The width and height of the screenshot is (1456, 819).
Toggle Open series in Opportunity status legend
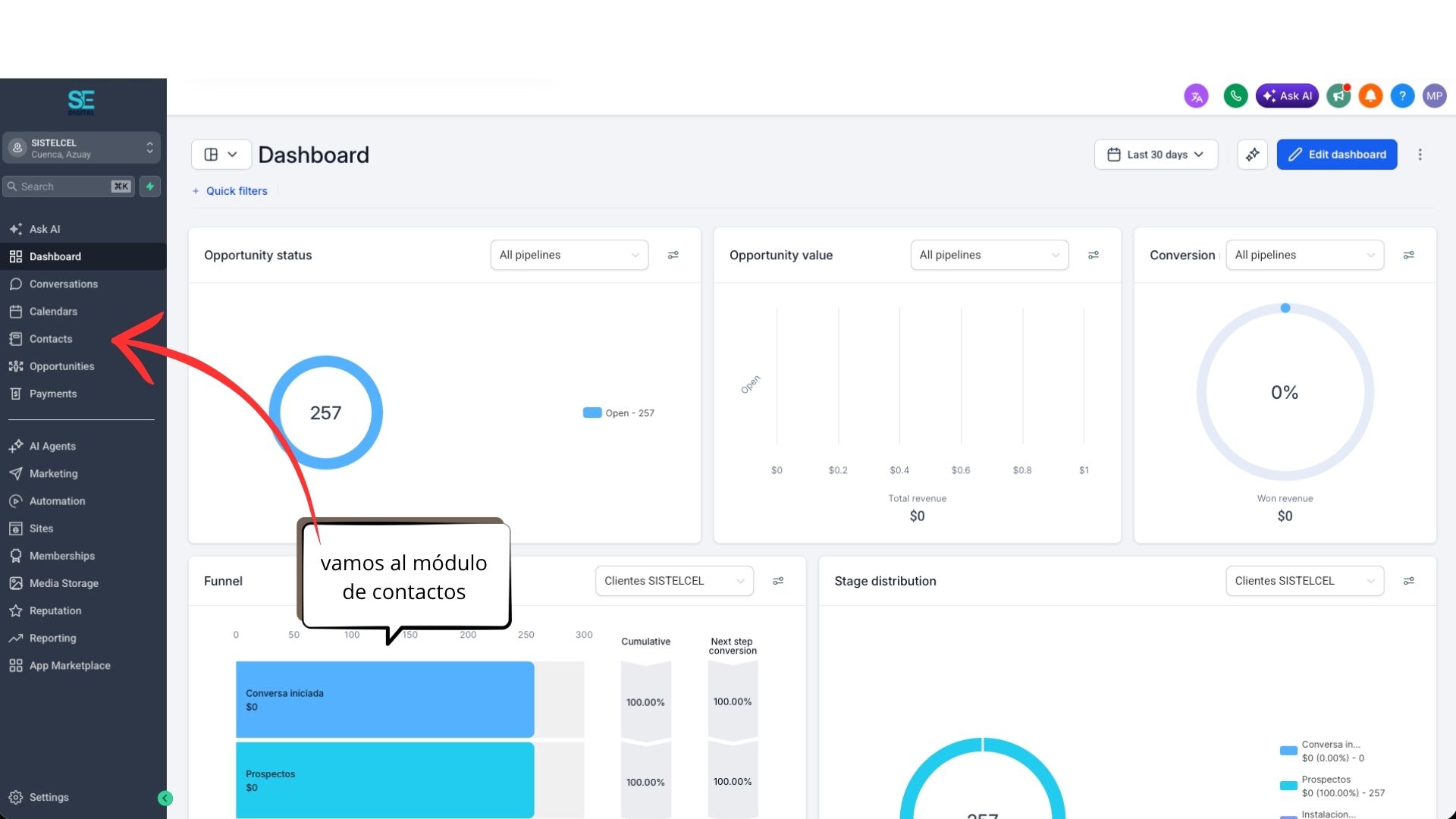pyautogui.click(x=618, y=413)
